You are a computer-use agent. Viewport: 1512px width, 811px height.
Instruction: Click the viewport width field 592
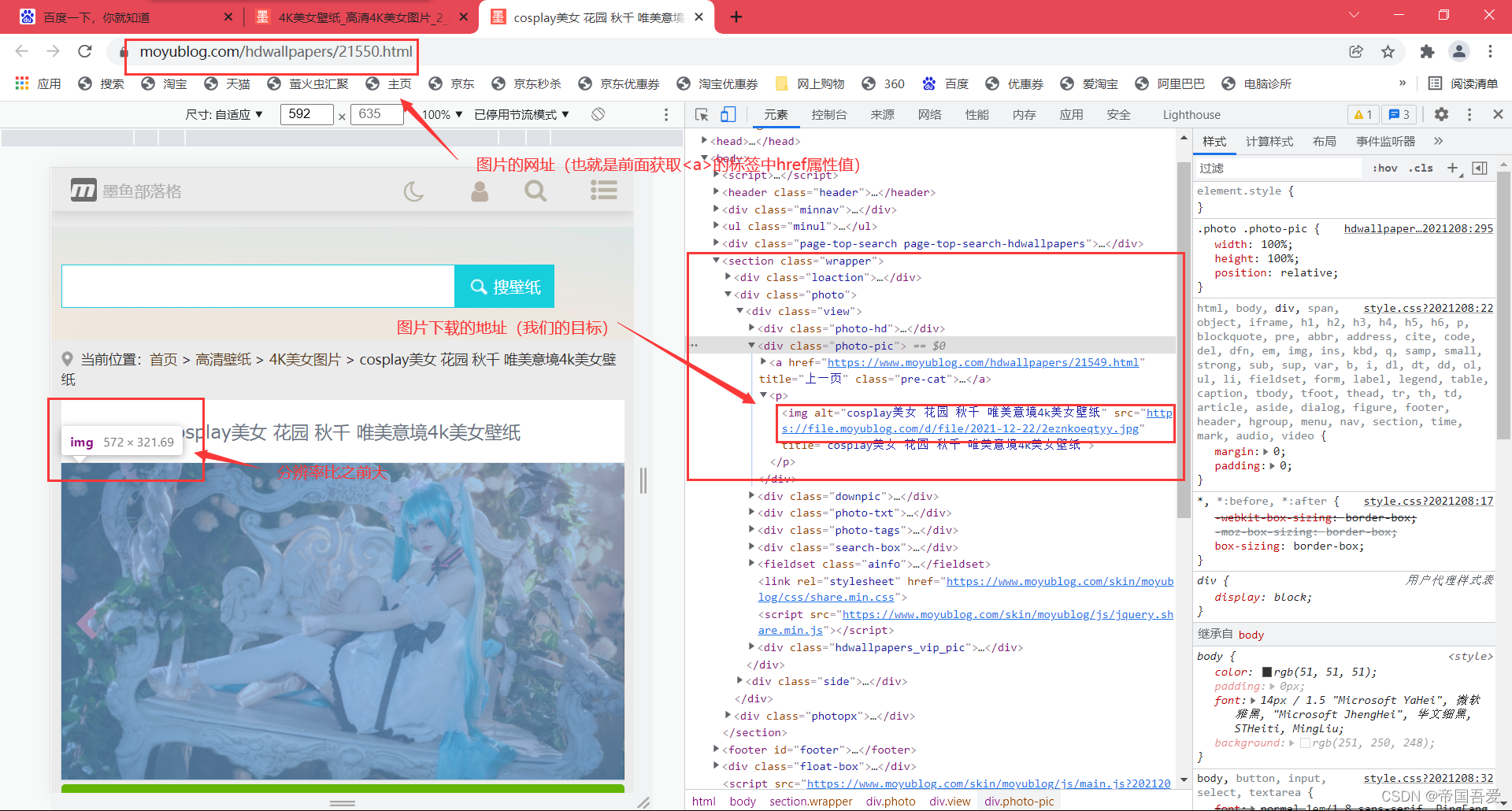point(306,114)
